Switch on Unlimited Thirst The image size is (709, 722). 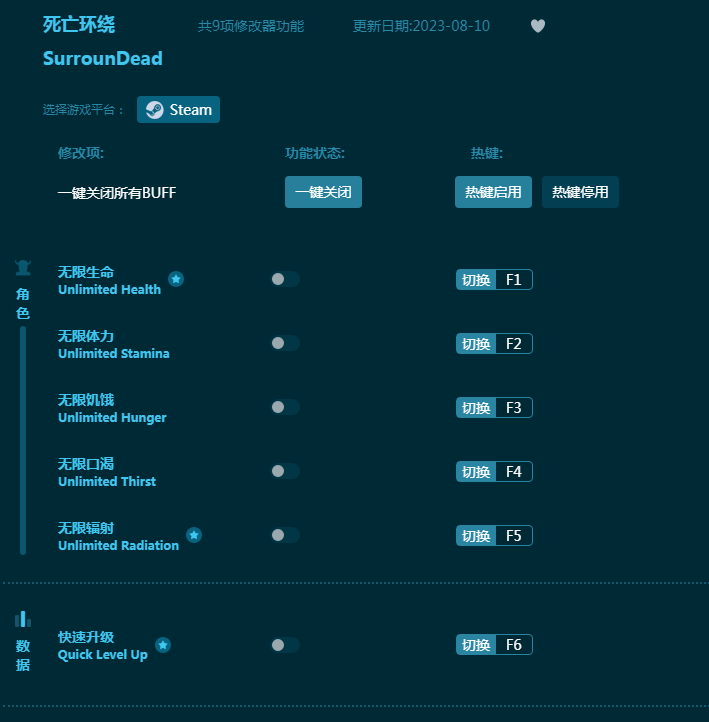pyautogui.click(x=285, y=471)
